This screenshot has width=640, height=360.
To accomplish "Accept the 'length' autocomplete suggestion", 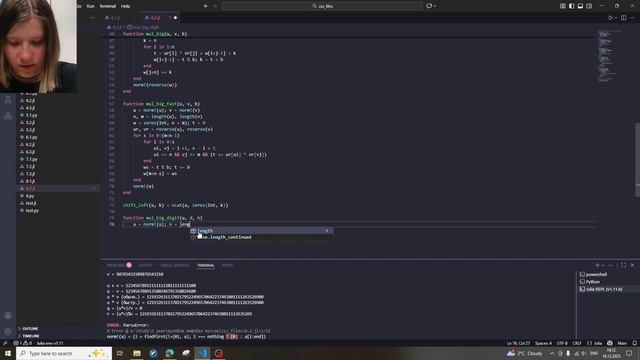I will [x=261, y=231].
